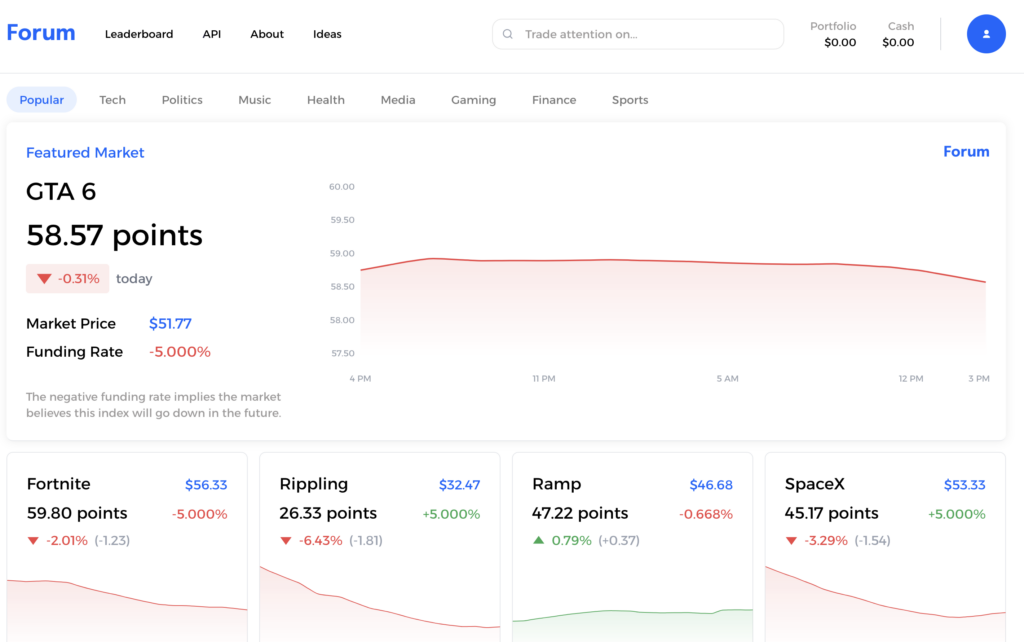Open the GTA 6 market title
The height and width of the screenshot is (642, 1024).
pyautogui.click(x=61, y=191)
